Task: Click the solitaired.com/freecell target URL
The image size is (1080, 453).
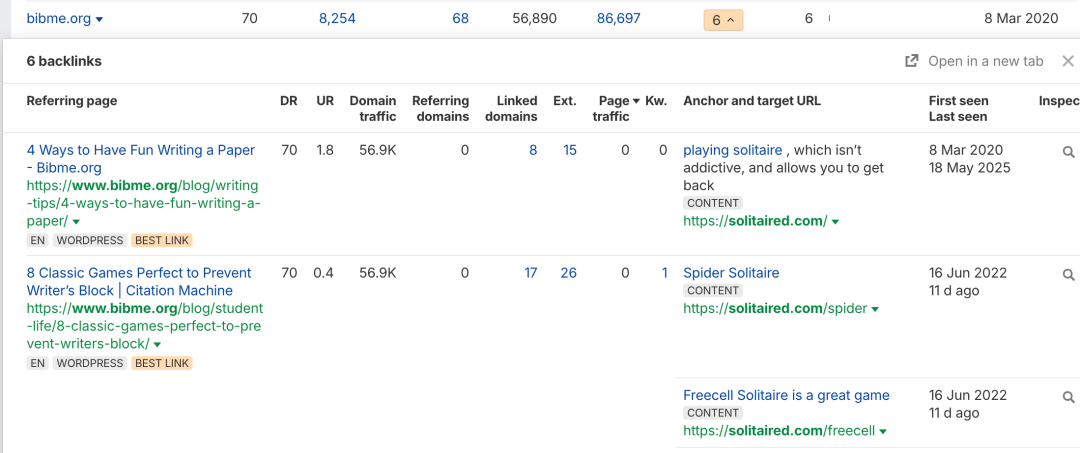Action: tap(779, 432)
